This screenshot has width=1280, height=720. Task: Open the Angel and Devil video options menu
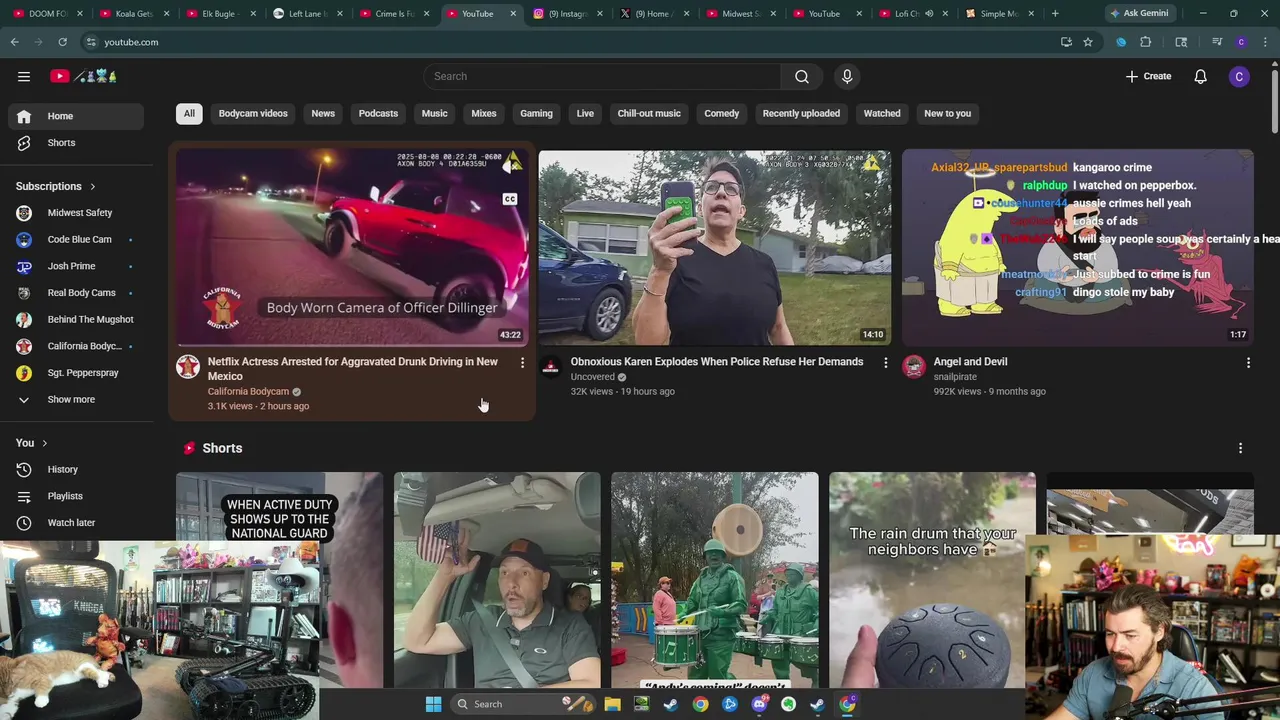tap(1248, 362)
